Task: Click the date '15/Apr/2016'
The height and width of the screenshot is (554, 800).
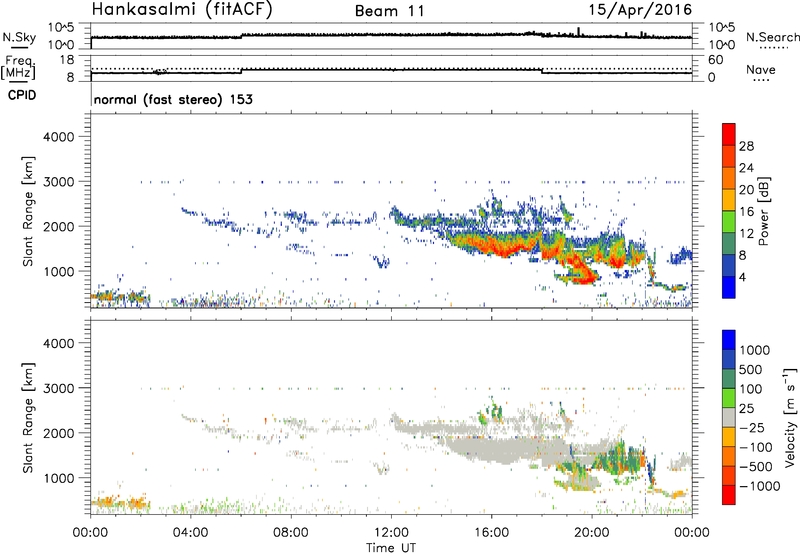Action: pos(641,10)
